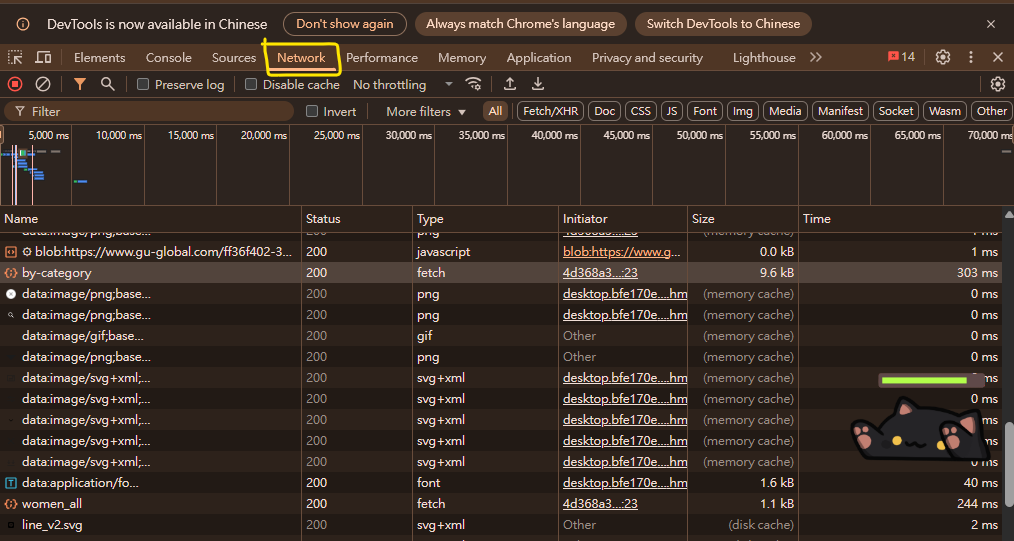The width and height of the screenshot is (1014, 541).
Task: Click the request list vertical scrollbar
Action: click(x=1008, y=465)
